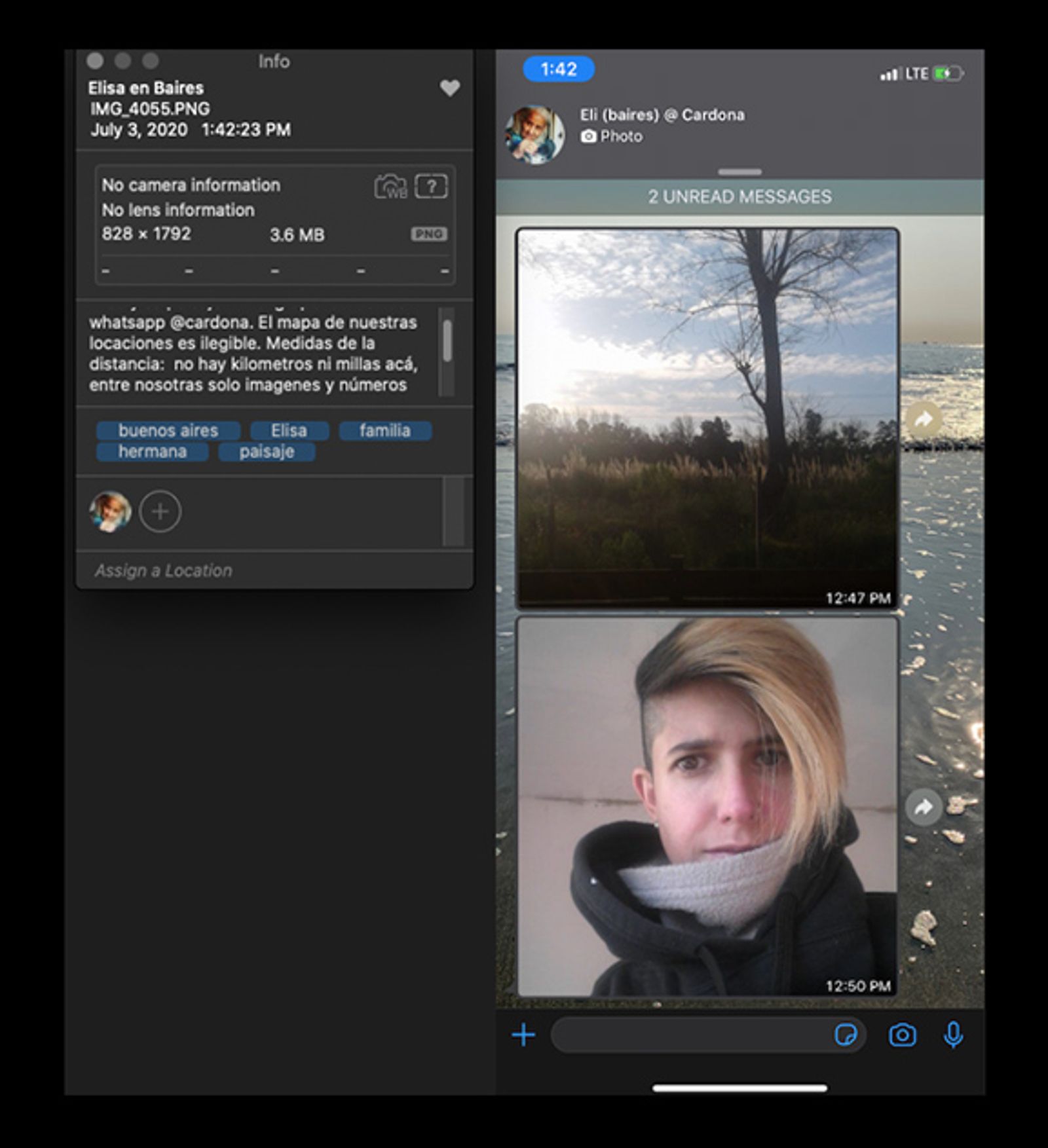Viewport: 1048px width, 1148px height.
Task: Tap the notification banner drag handle
Action: pyautogui.click(x=739, y=172)
